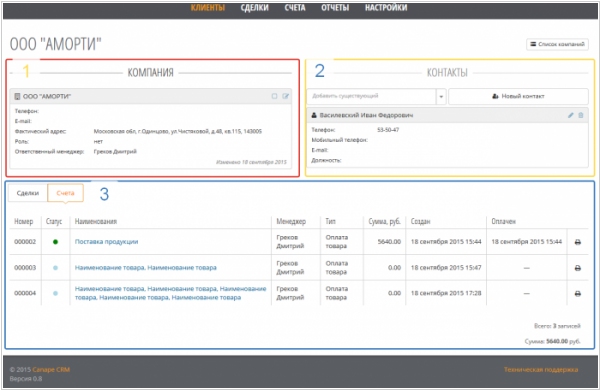600x390 pixels.
Task: Click the Менеджер column header
Action: [291, 221]
